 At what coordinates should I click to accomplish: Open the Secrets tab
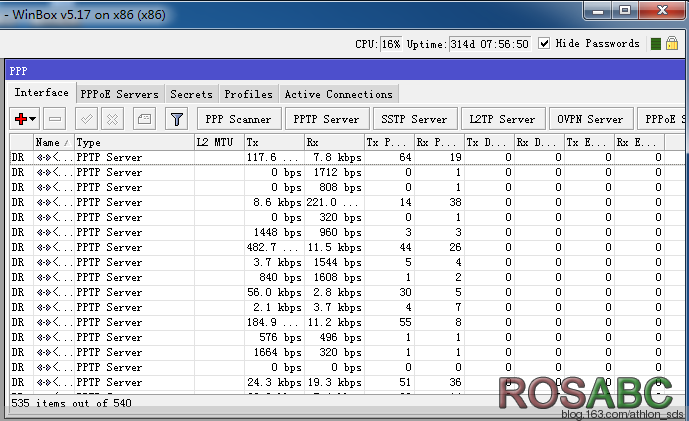(x=192, y=94)
